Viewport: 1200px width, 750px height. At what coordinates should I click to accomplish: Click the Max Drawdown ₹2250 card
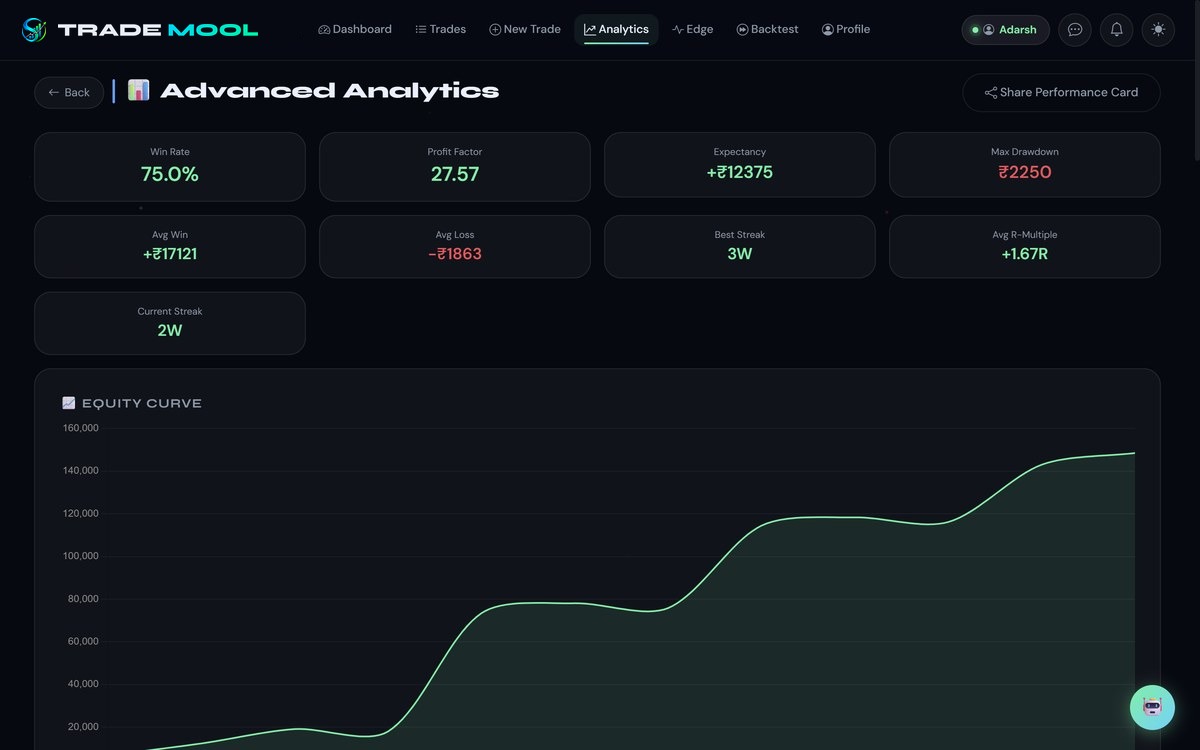pyautogui.click(x=1025, y=165)
